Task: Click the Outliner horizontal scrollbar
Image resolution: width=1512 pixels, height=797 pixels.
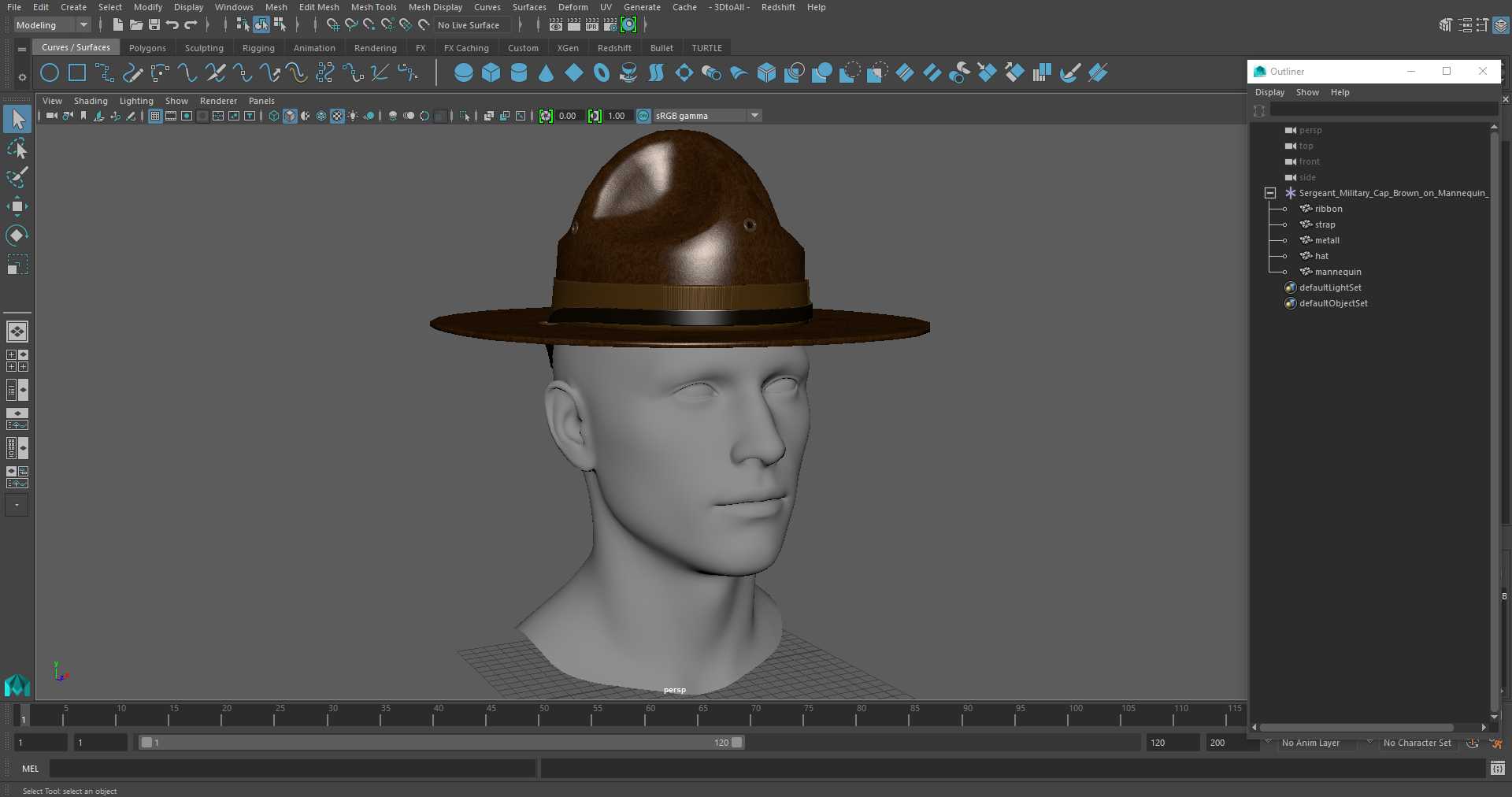Action: [x=1357, y=728]
